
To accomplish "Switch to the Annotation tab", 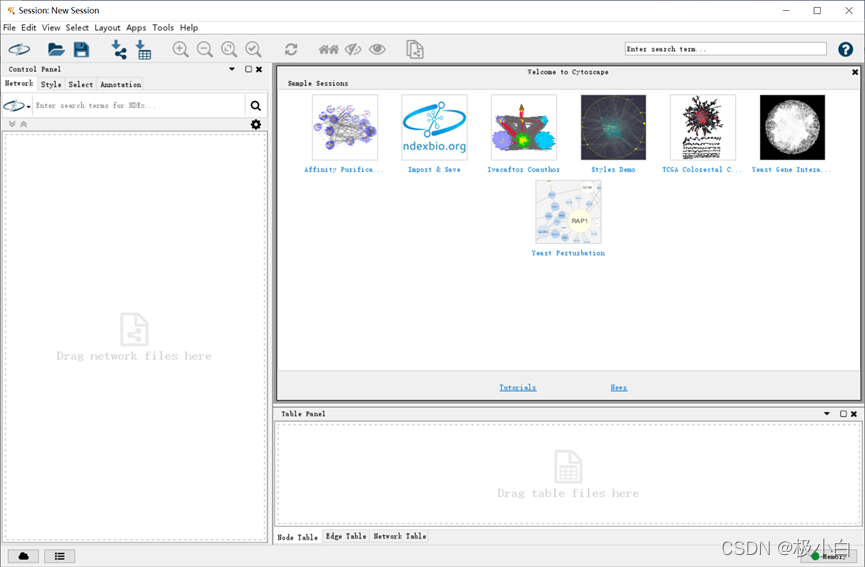I will [120, 84].
